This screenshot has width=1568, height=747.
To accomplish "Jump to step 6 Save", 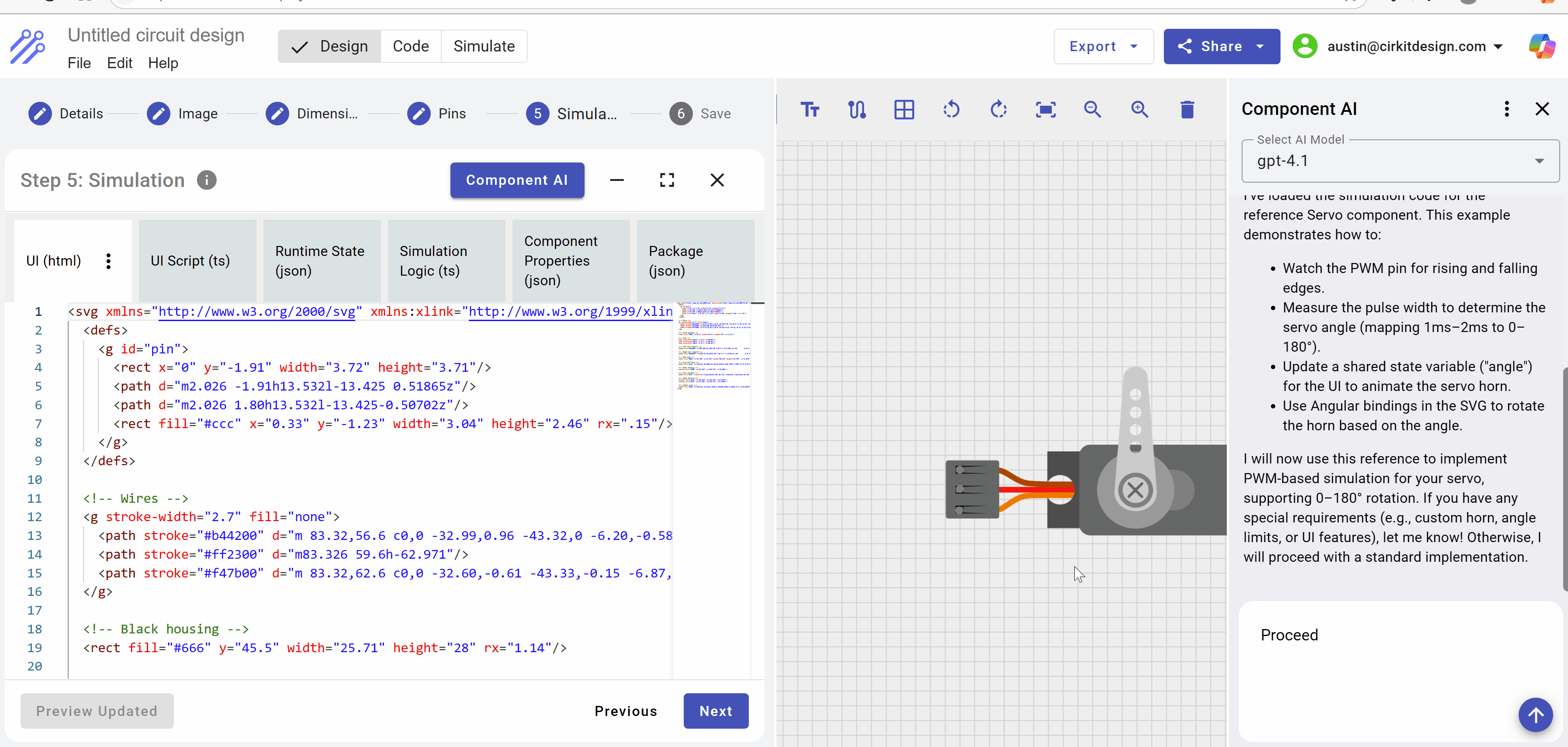I will pyautogui.click(x=700, y=114).
